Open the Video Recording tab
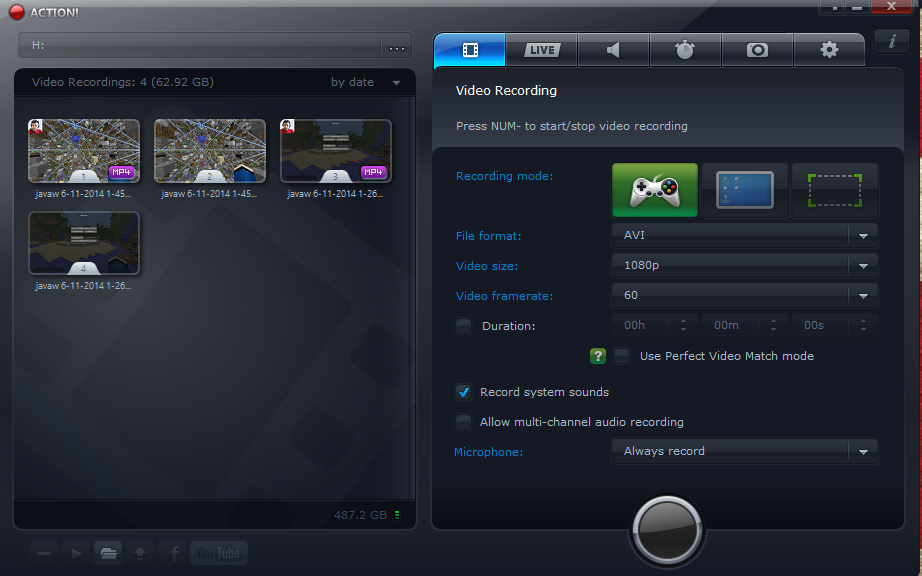This screenshot has height=576, width=922. click(x=470, y=50)
